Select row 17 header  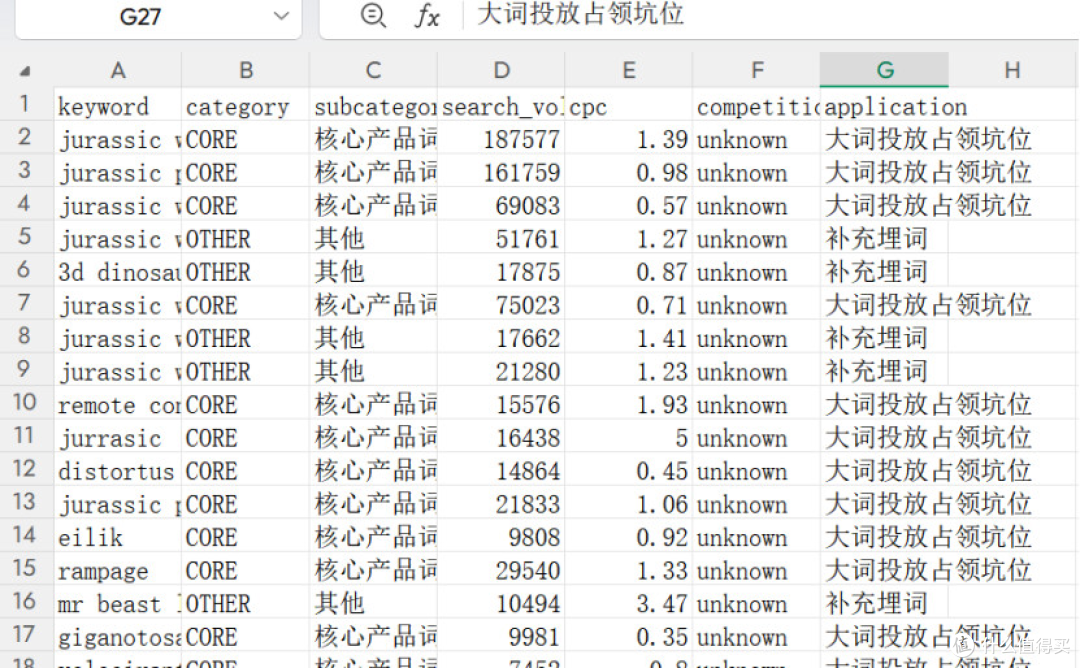[25, 634]
